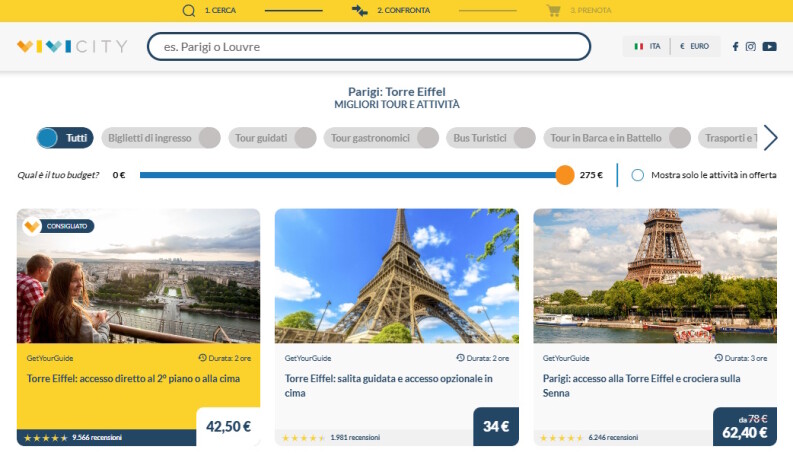
Task: Open the YouTube channel icon
Action: [x=769, y=47]
